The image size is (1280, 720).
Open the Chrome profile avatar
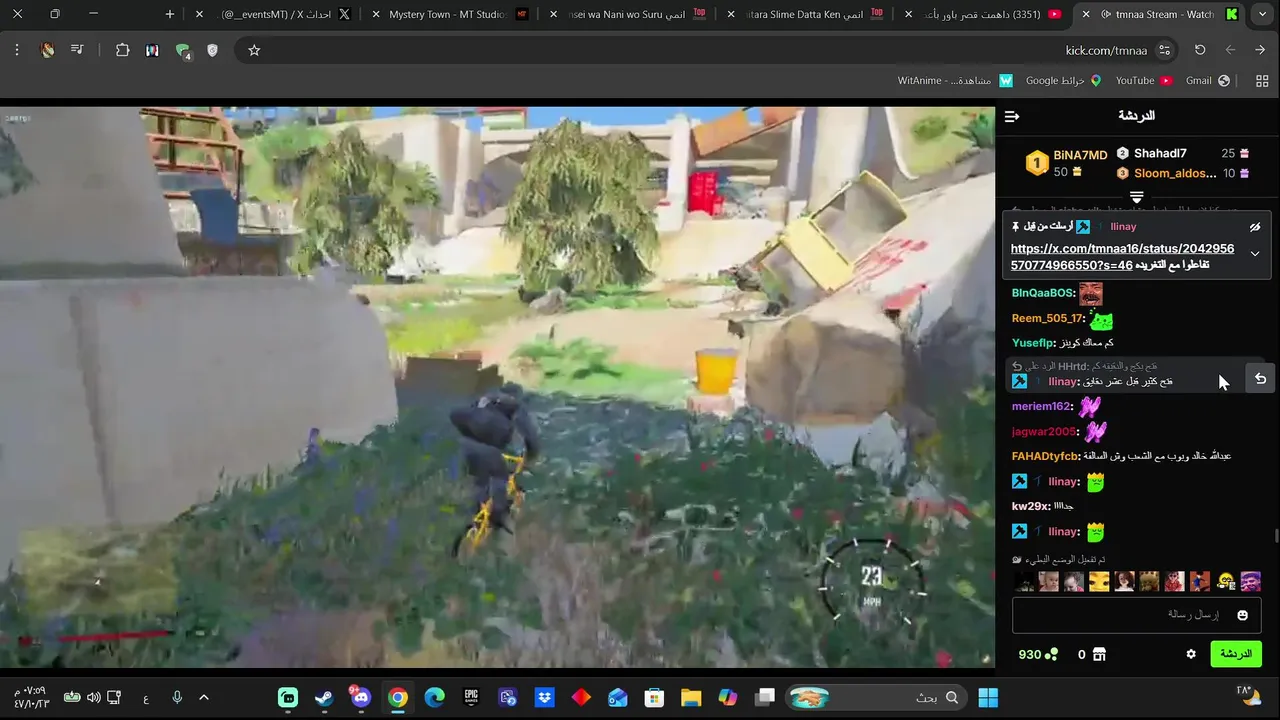tap(47, 50)
